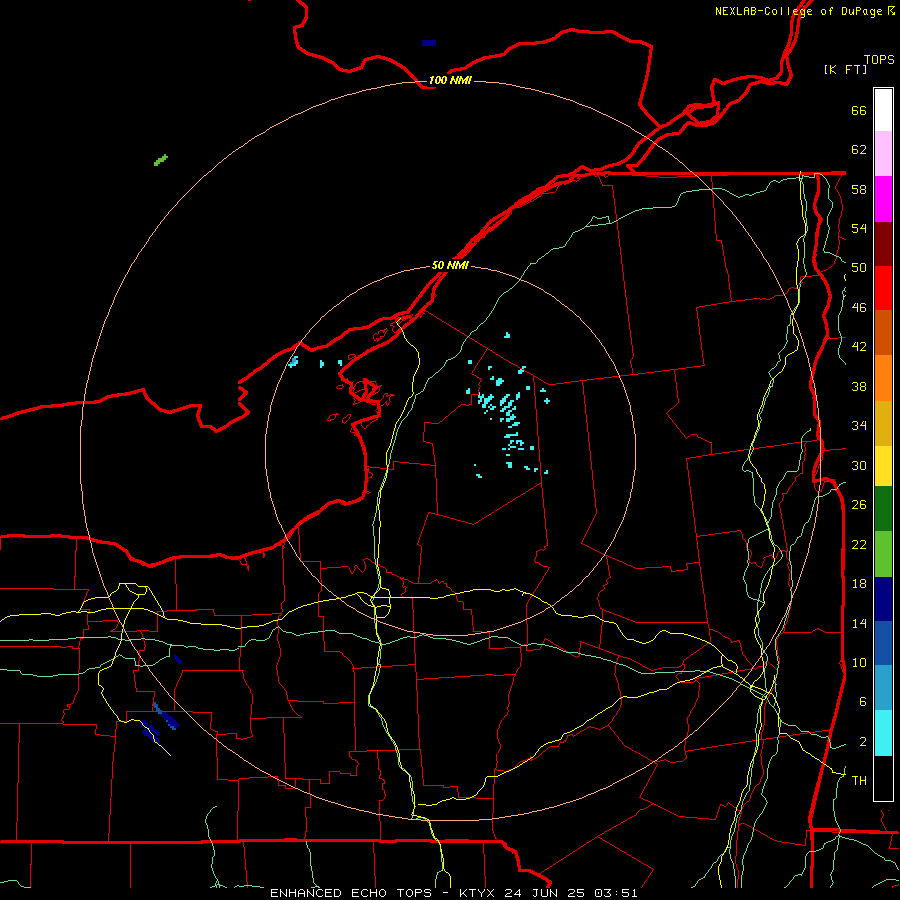Click the 54 scale label
Screen dimensions: 900x900
tap(859, 228)
